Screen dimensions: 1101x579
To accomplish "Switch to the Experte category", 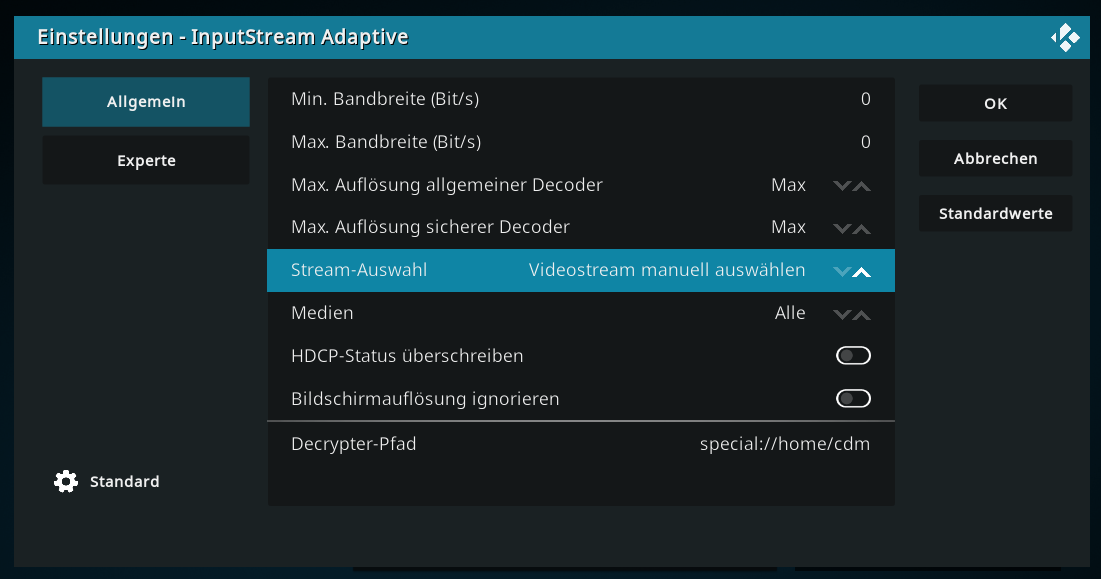I will (x=146, y=161).
